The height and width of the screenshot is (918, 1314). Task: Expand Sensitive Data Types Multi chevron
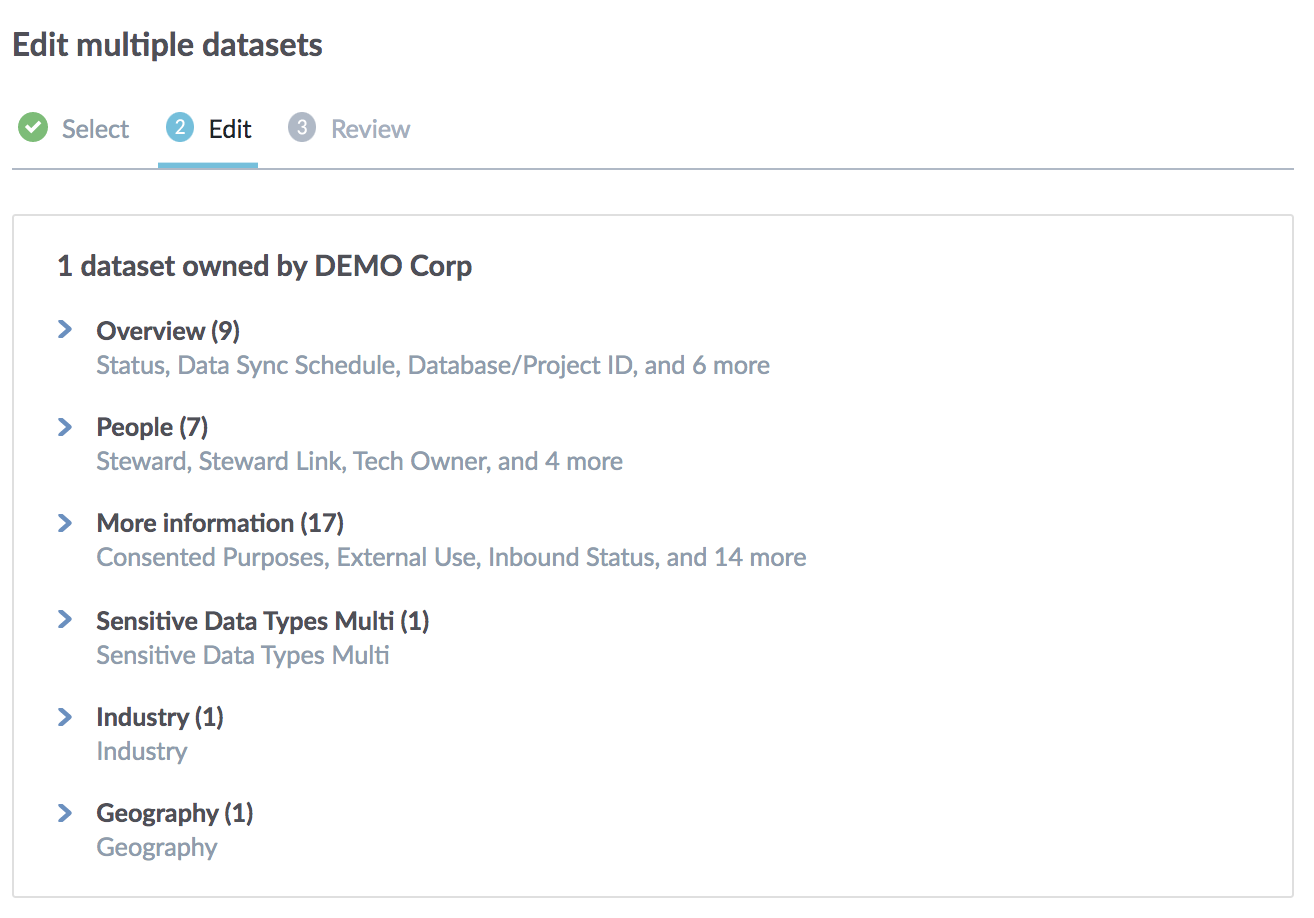point(65,620)
